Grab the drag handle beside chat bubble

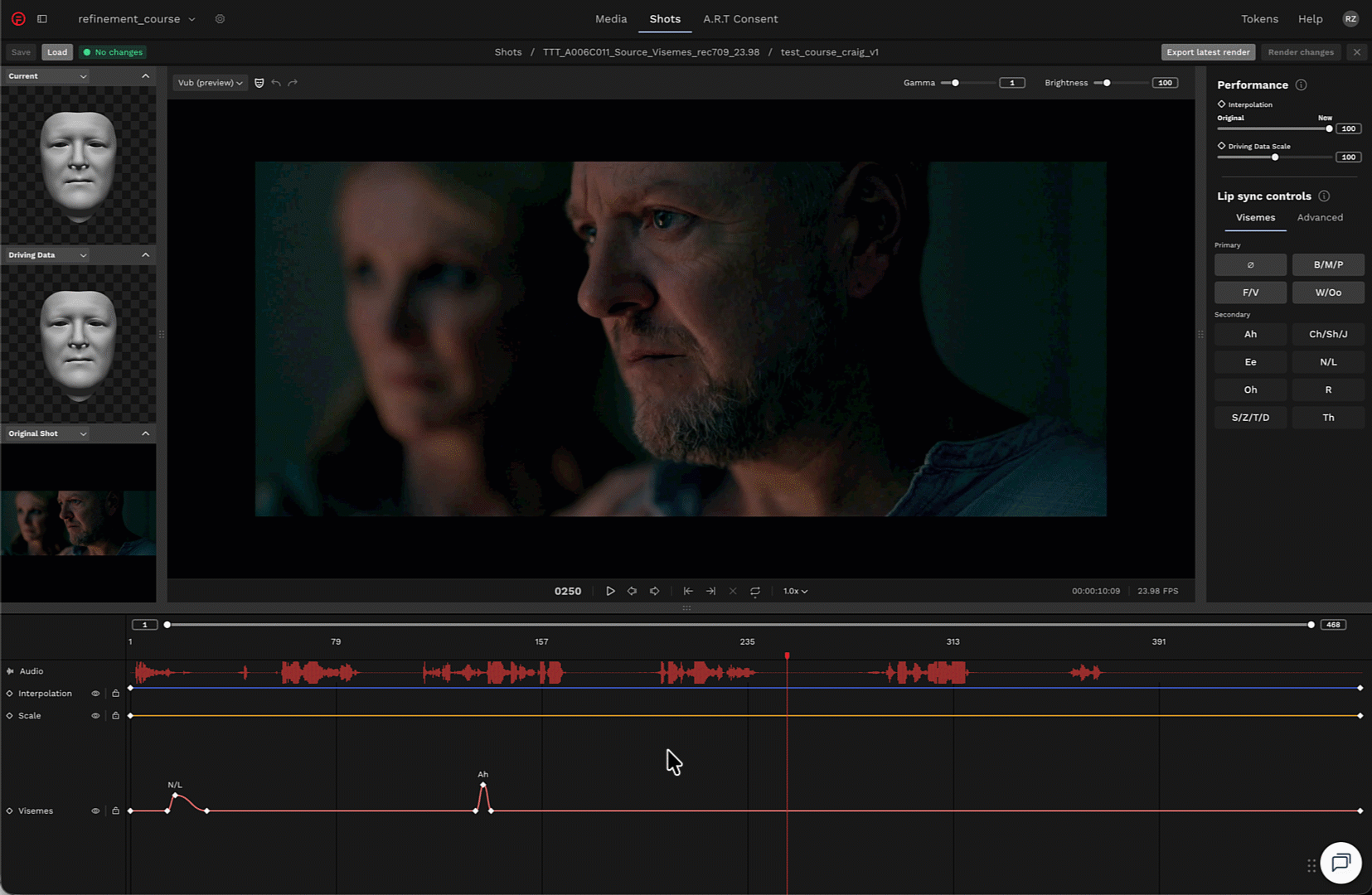click(x=1311, y=866)
